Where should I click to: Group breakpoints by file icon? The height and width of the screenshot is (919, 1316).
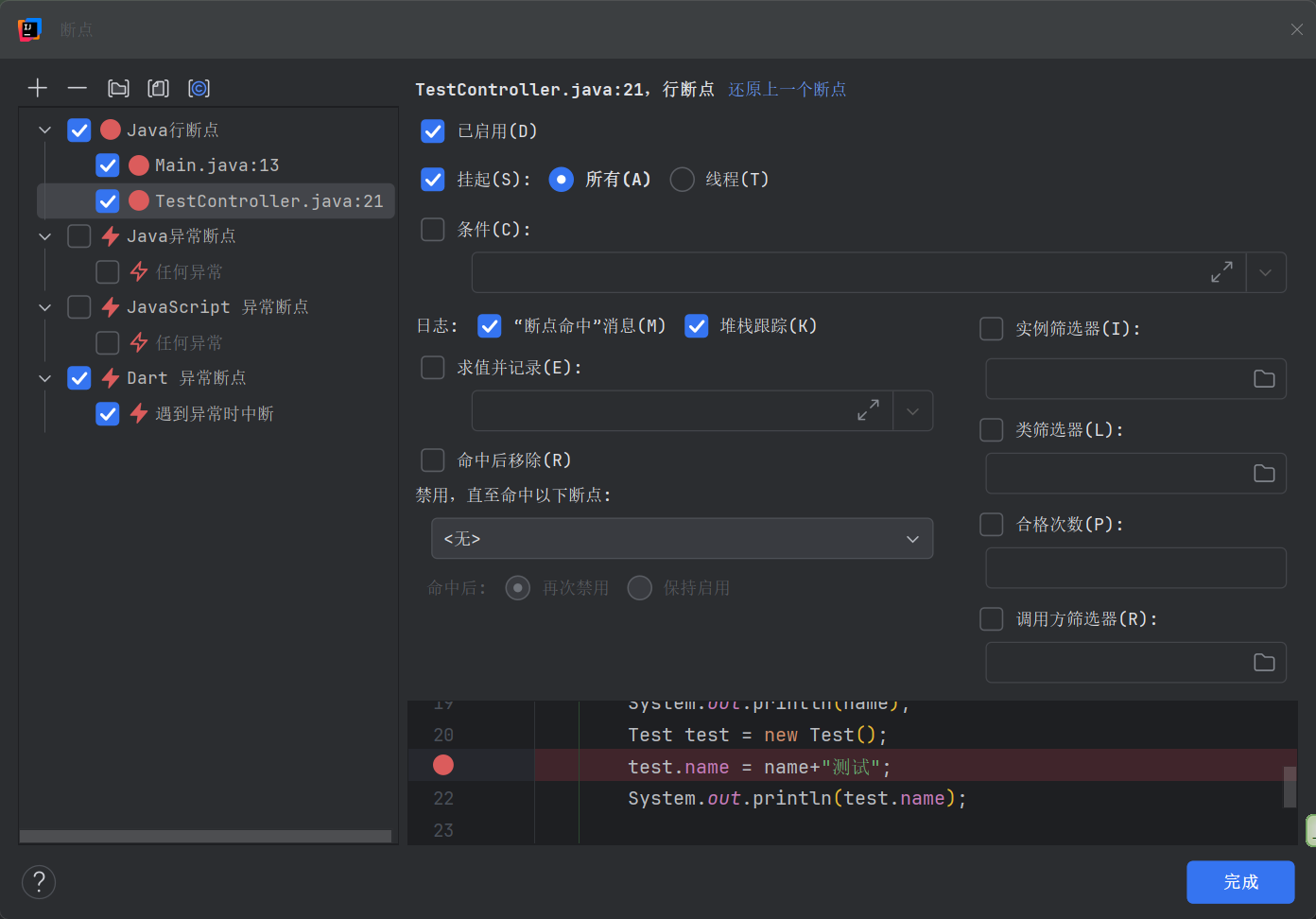click(x=158, y=88)
